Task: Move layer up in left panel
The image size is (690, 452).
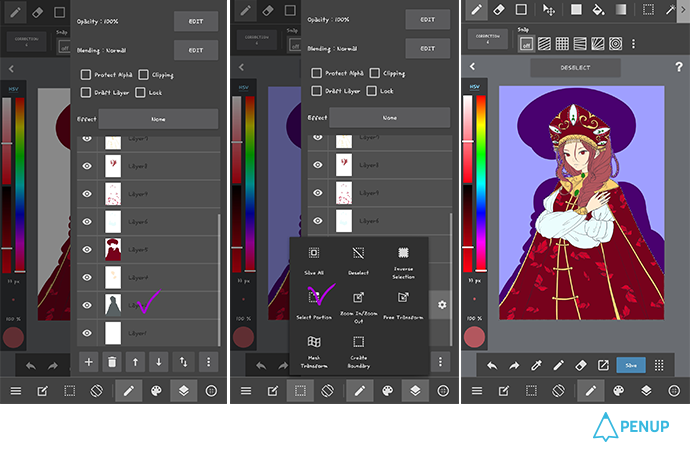Action: 135,362
